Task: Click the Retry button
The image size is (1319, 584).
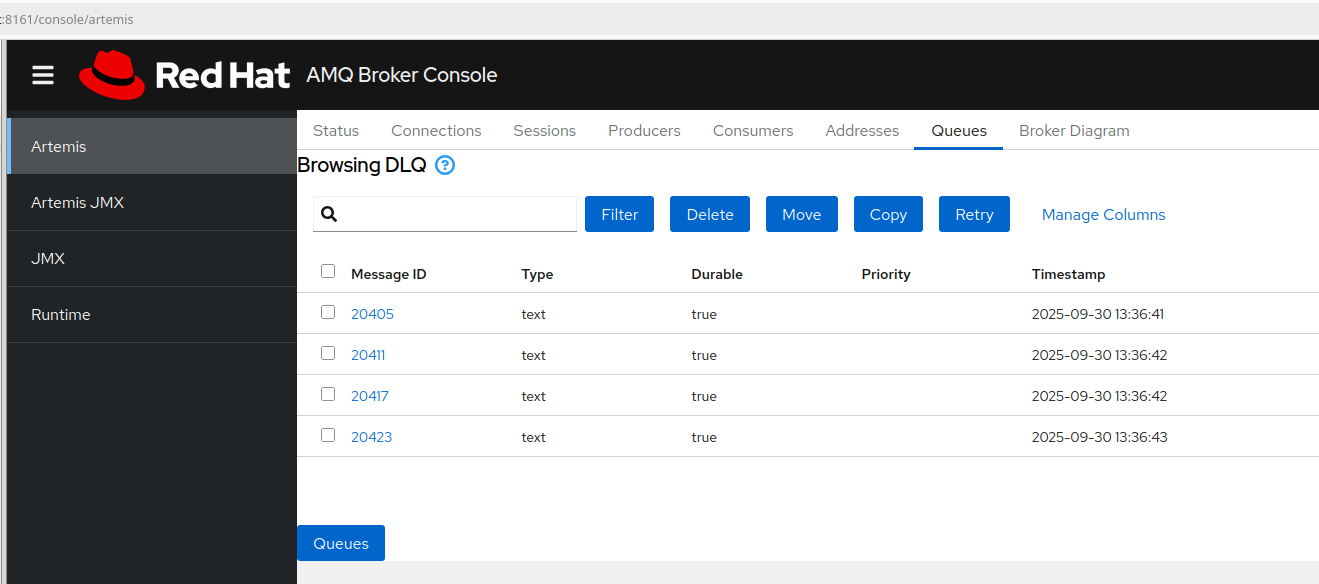Action: tap(974, 214)
